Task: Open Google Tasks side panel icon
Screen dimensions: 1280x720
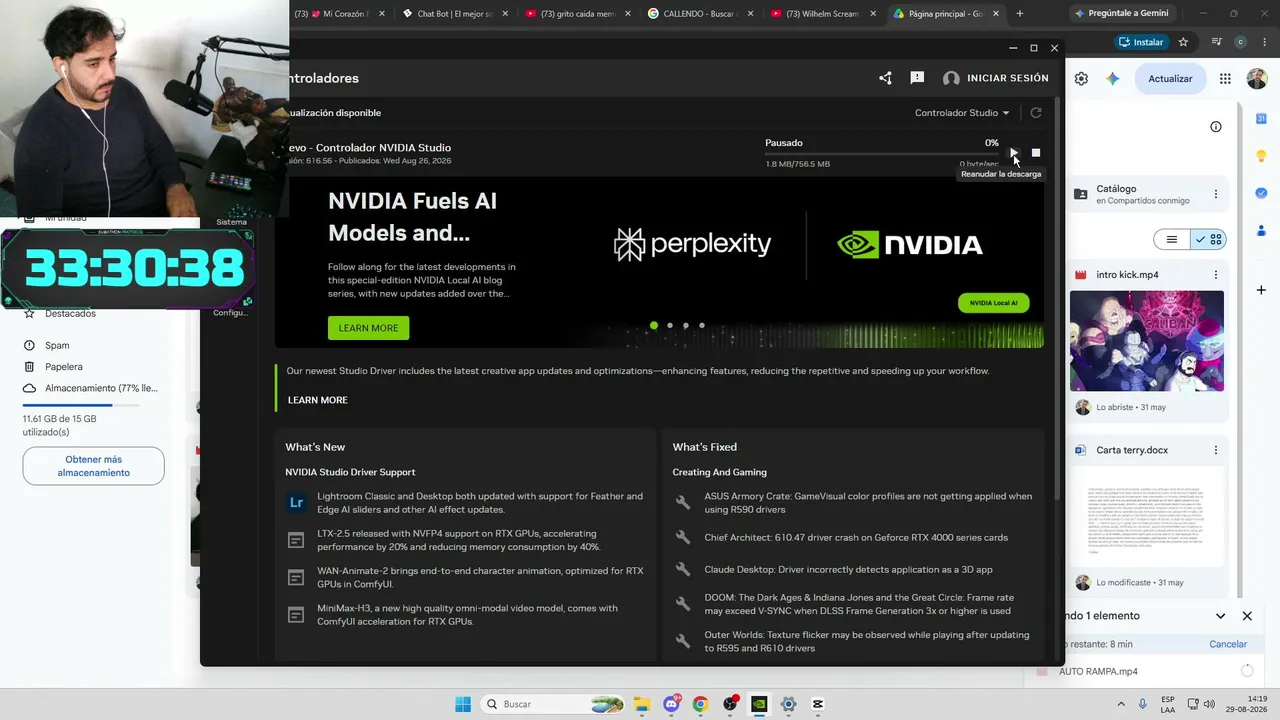Action: coord(1261,193)
